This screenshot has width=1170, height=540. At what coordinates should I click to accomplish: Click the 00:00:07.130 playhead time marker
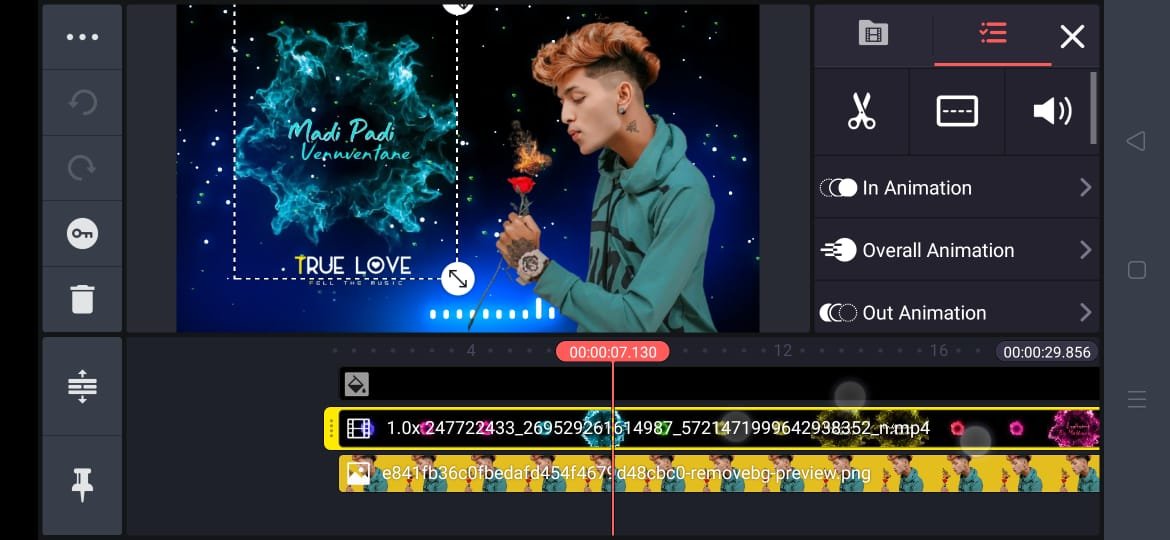click(x=612, y=352)
